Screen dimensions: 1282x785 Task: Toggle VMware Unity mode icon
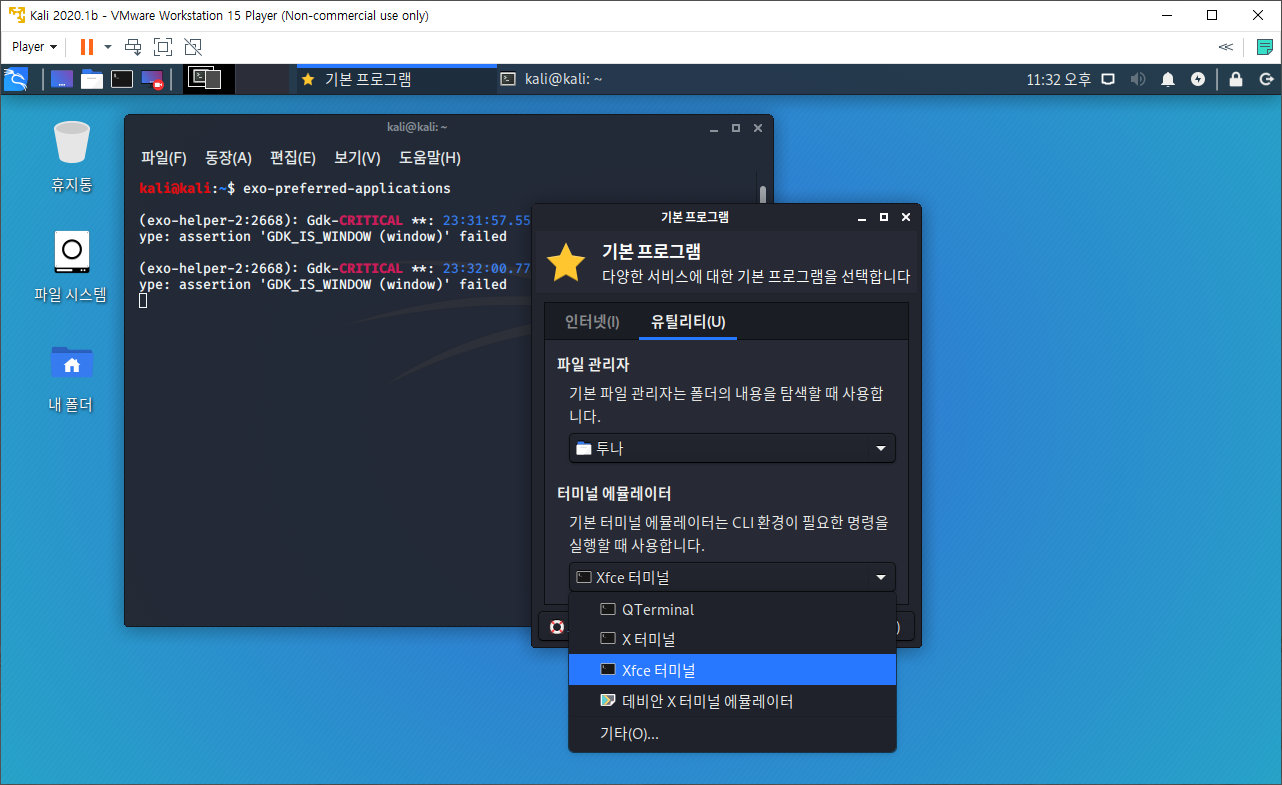click(193, 46)
